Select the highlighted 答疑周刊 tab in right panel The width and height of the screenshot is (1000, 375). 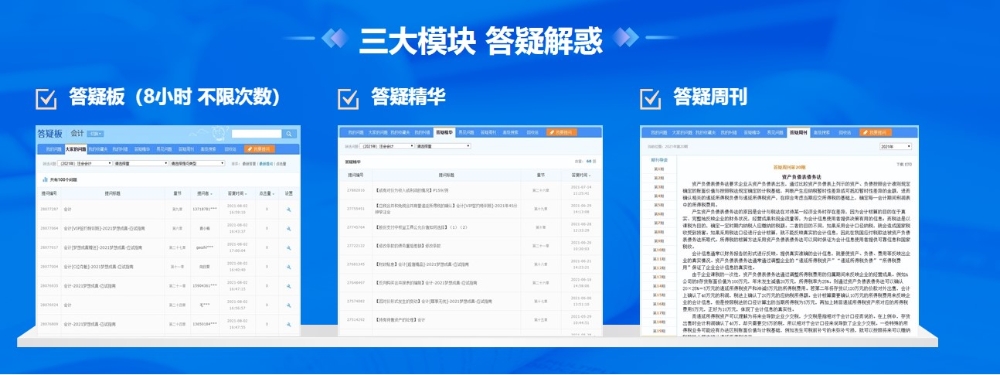[x=798, y=133]
